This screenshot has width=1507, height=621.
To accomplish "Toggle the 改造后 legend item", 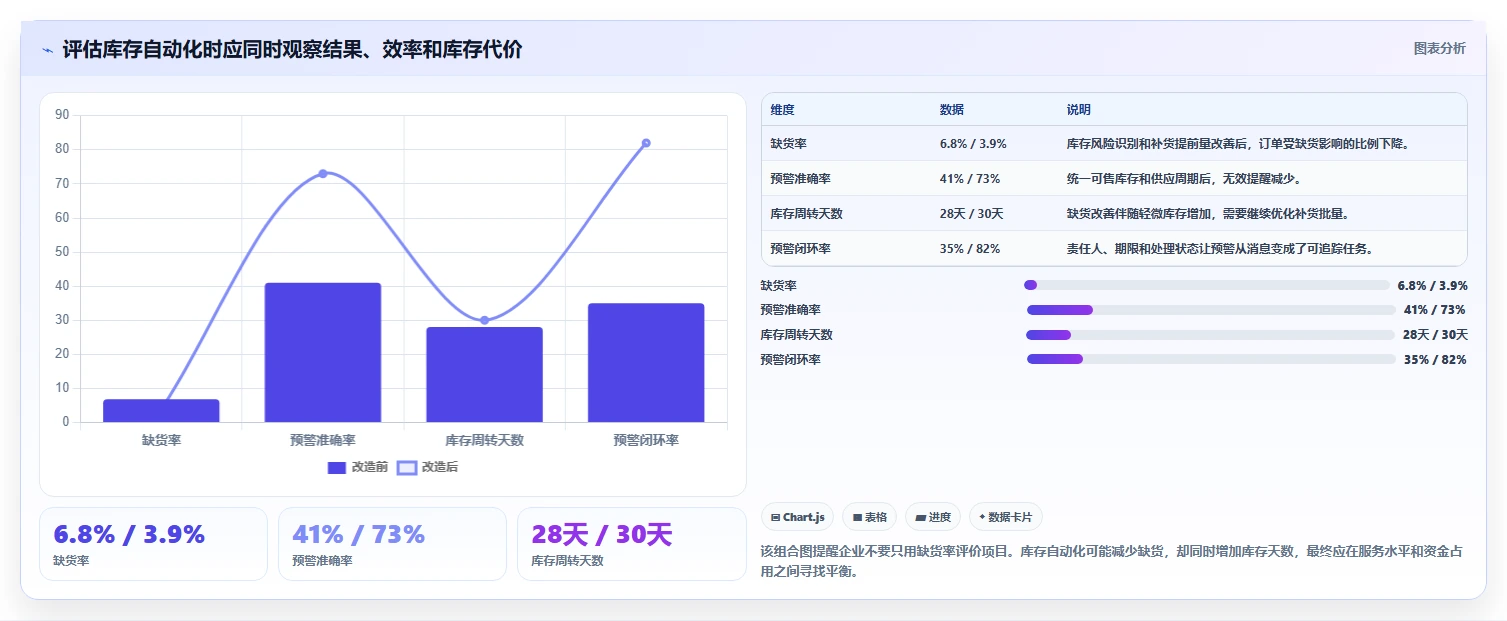I will tap(427, 467).
